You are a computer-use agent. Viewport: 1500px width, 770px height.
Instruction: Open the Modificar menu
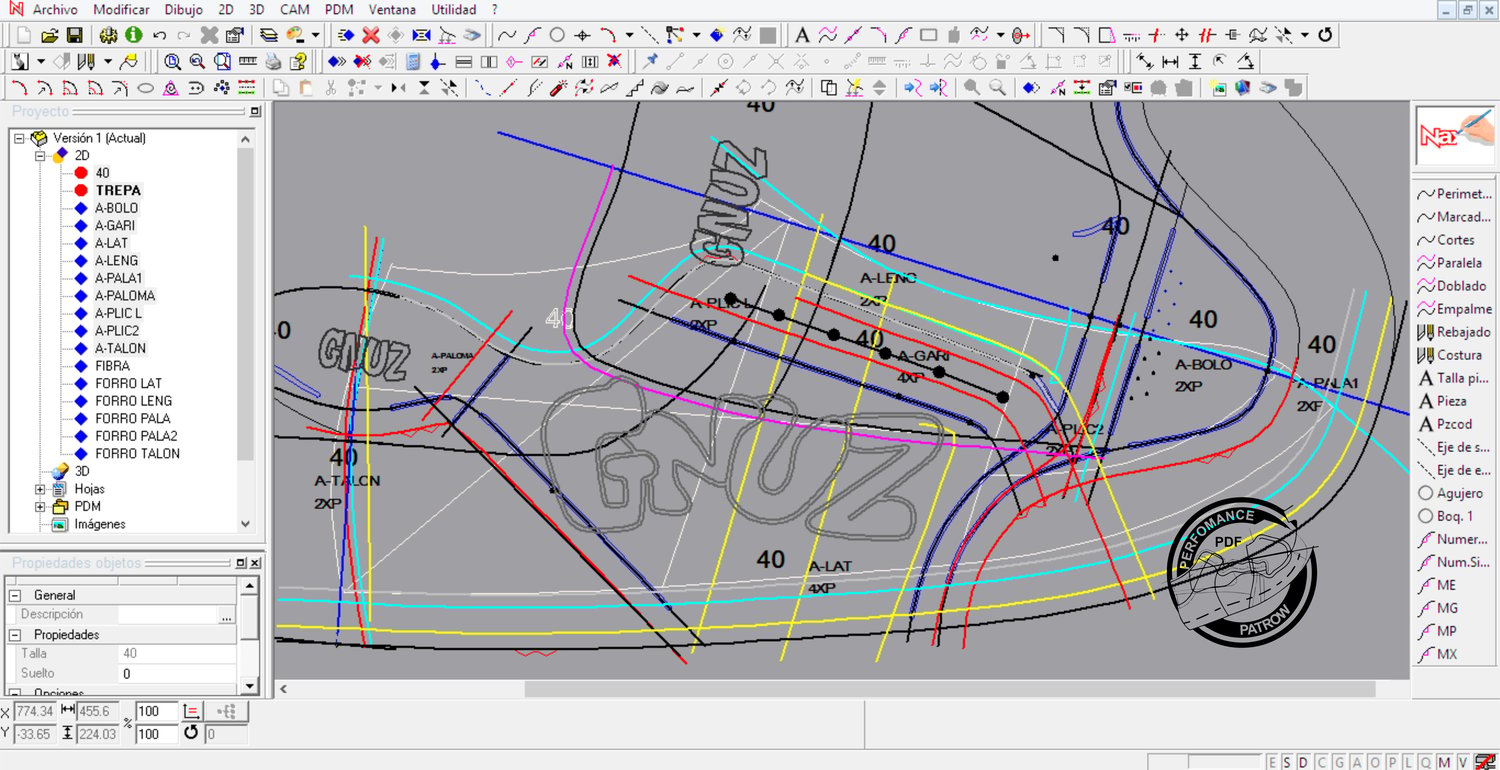tap(121, 10)
